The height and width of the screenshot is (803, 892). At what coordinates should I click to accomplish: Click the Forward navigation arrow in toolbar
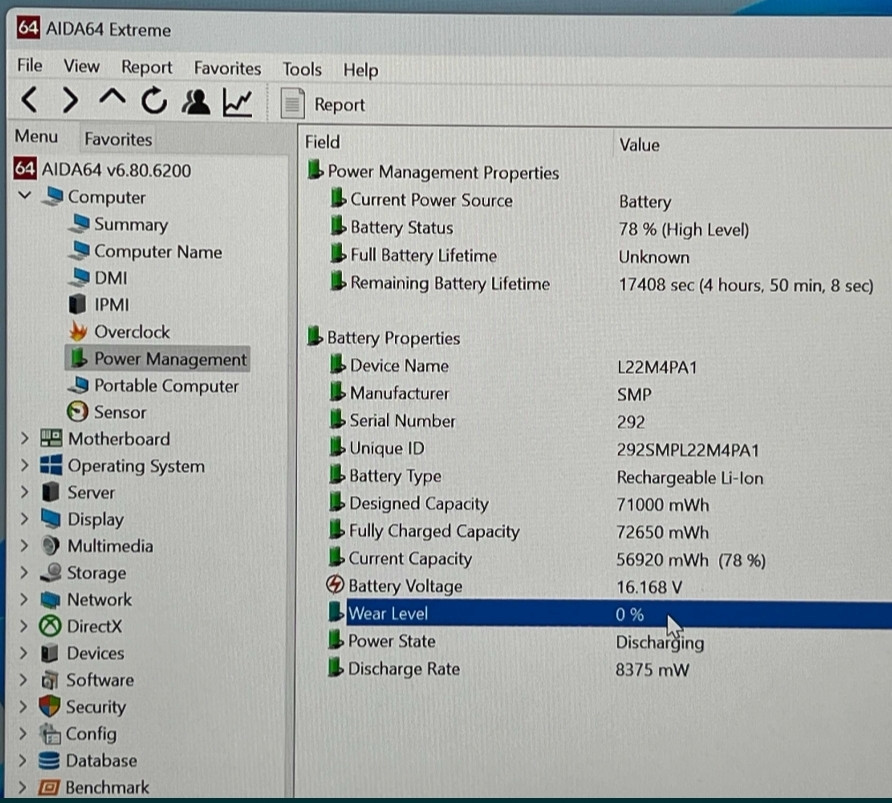pos(70,101)
